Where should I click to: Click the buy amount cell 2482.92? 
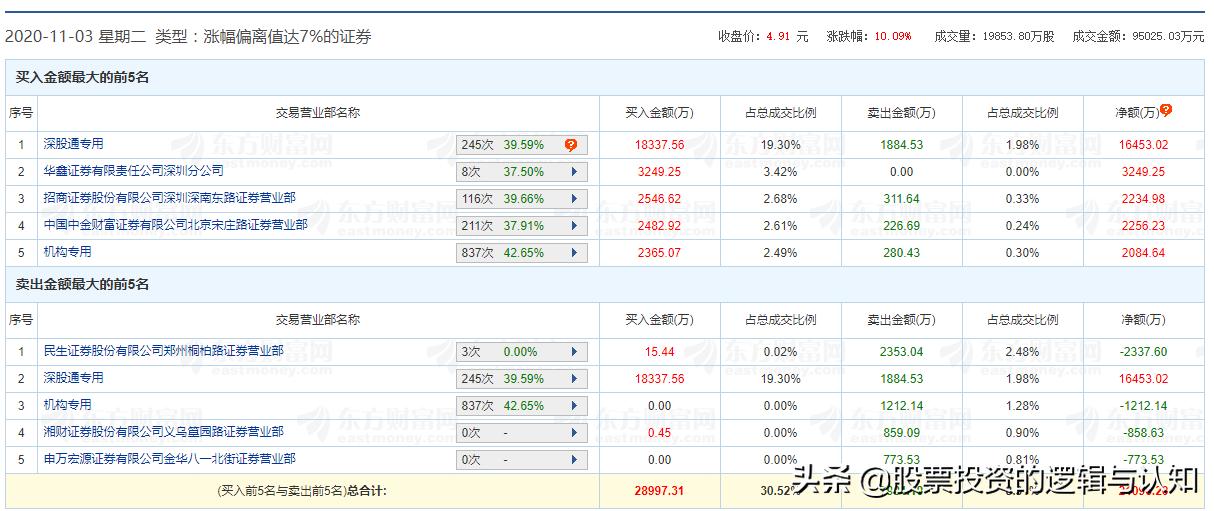coord(659,226)
